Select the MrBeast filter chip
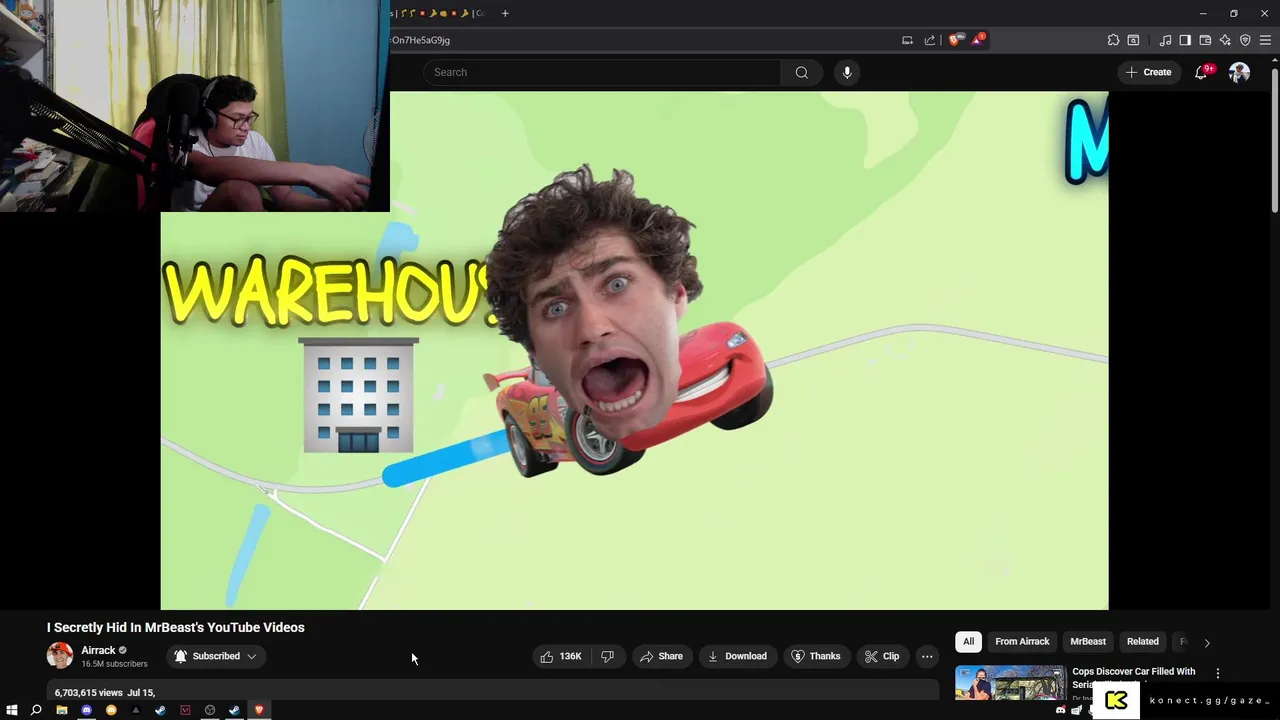The image size is (1280, 720). [1088, 642]
